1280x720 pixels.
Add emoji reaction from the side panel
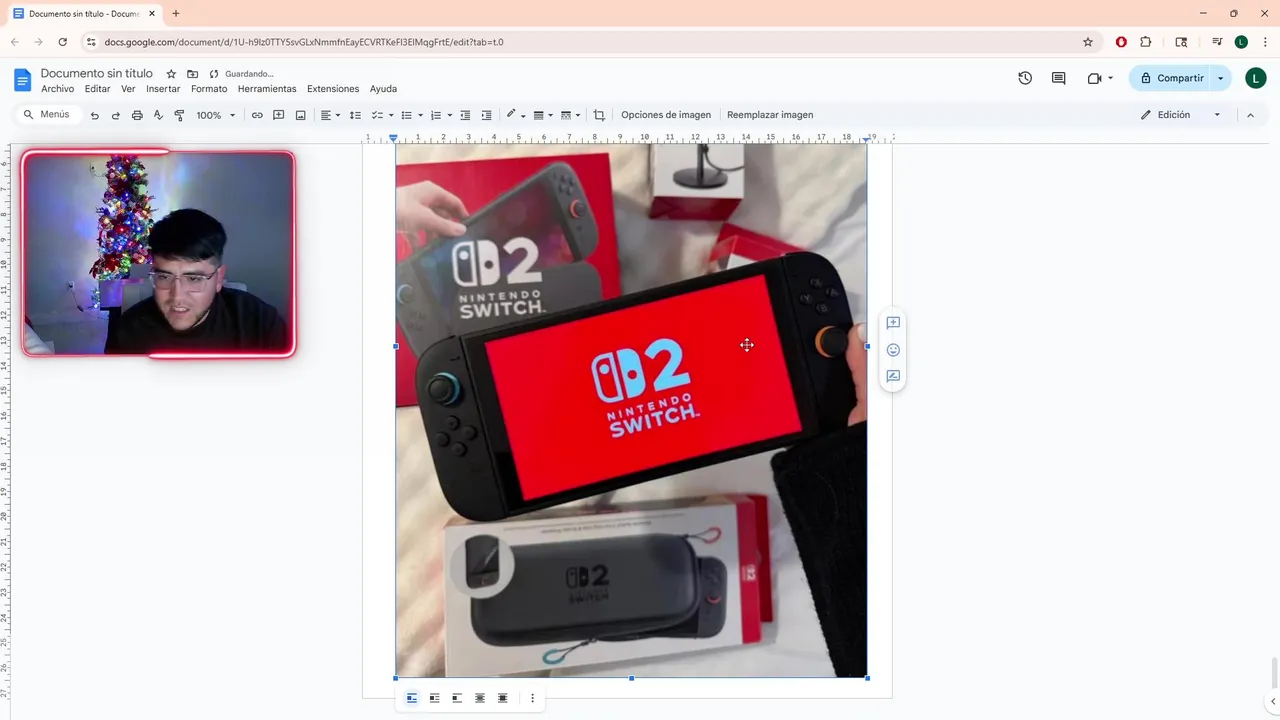tap(893, 350)
